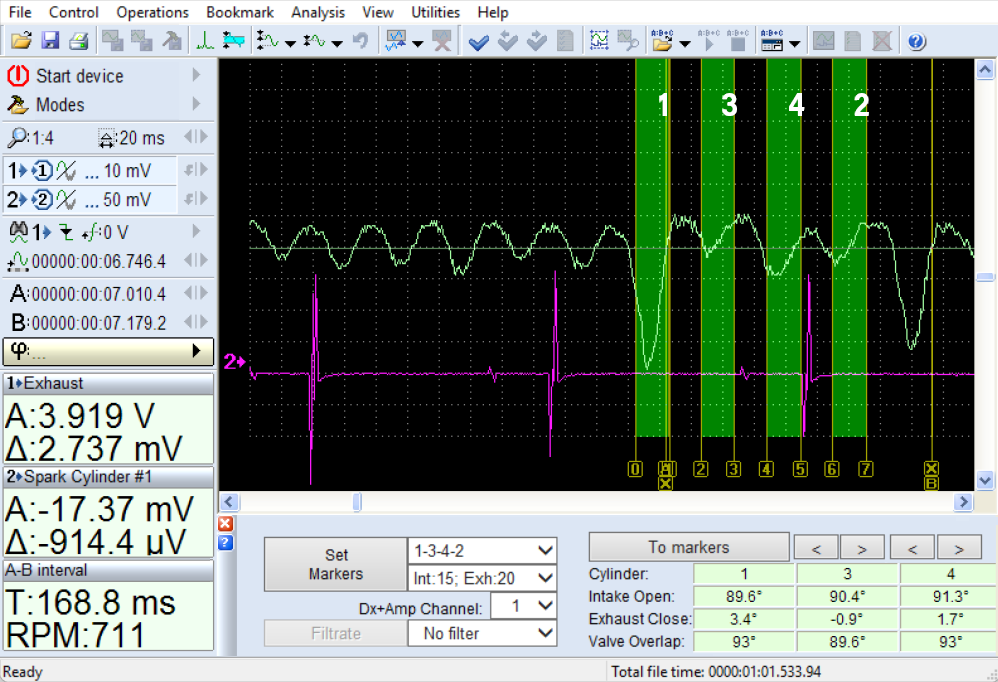Click the blue help question mark icon
998x682 pixels.
(x=916, y=42)
